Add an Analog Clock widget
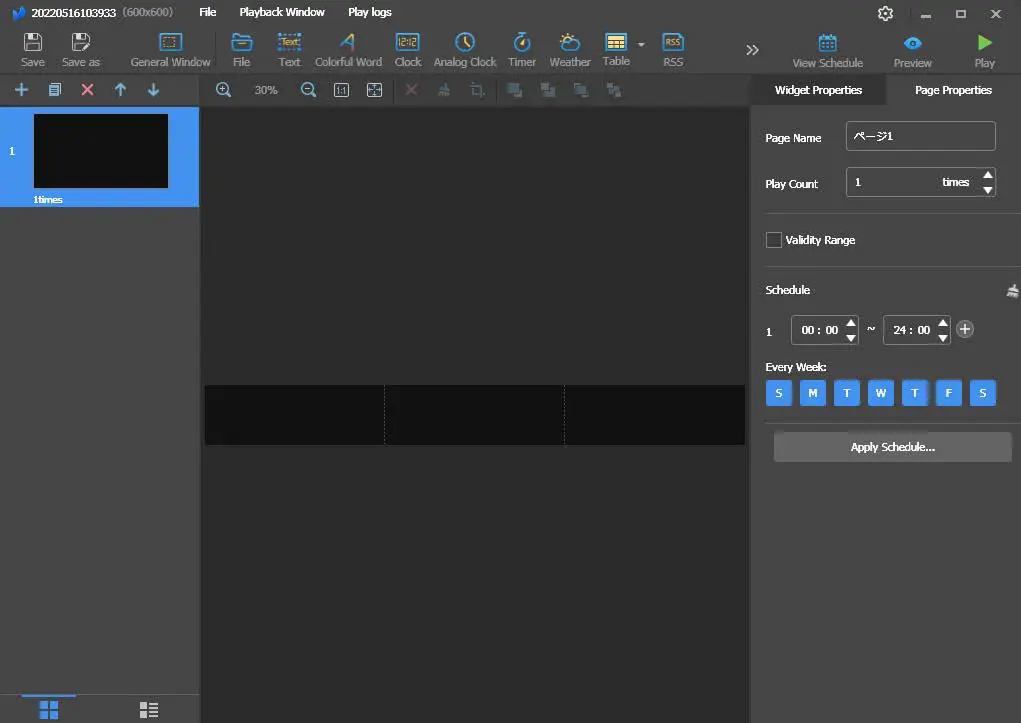The width and height of the screenshot is (1021, 723). click(x=464, y=47)
